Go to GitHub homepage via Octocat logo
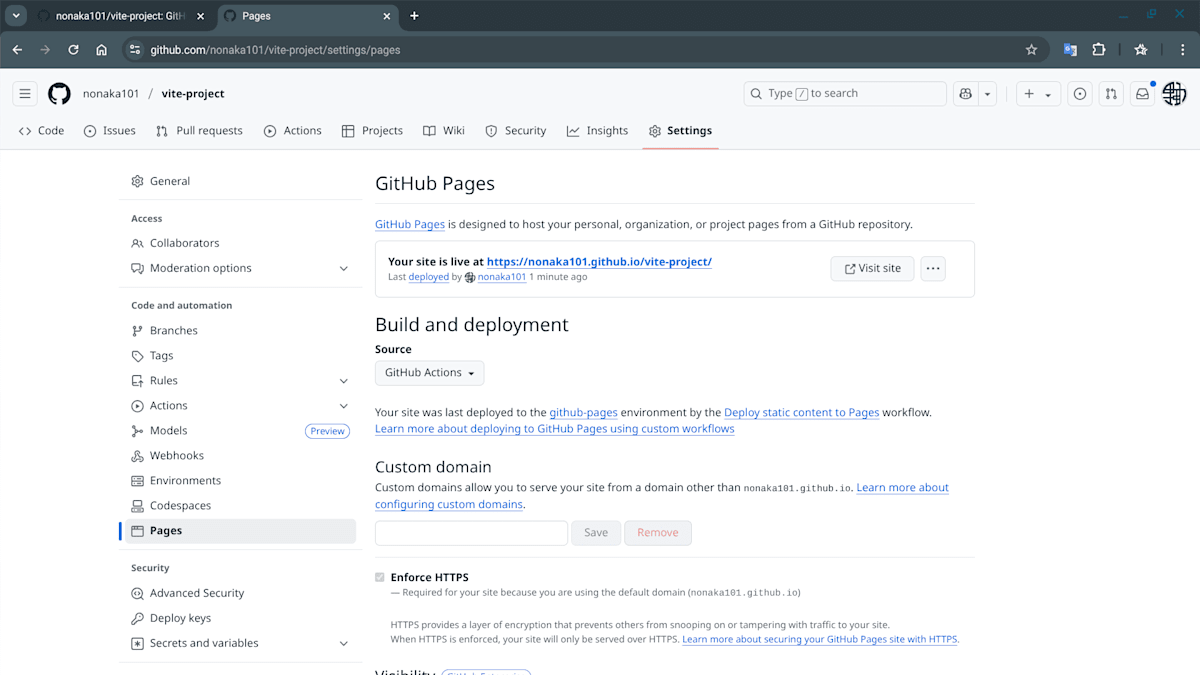1200x675 pixels. 60,94
